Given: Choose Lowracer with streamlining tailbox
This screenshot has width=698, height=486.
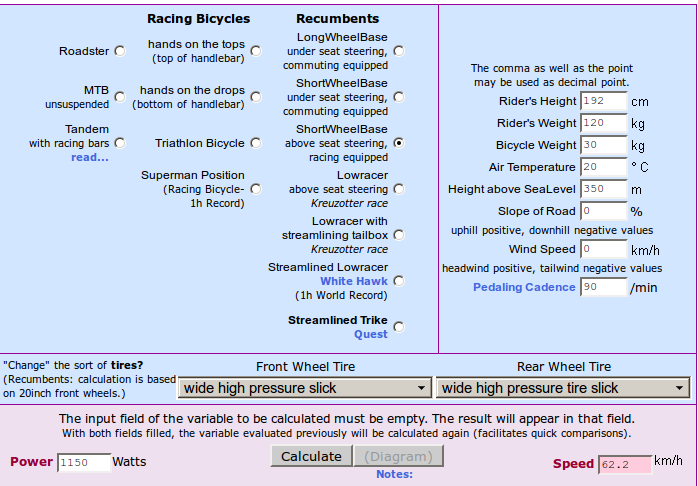Looking at the screenshot, I should tap(399, 235).
